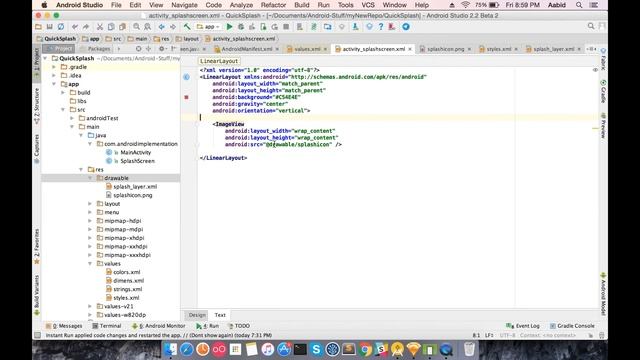Click the SDK Manager icon
Image resolution: width=640 pixels, height=360 pixels.
pyautogui.click(x=355, y=27)
